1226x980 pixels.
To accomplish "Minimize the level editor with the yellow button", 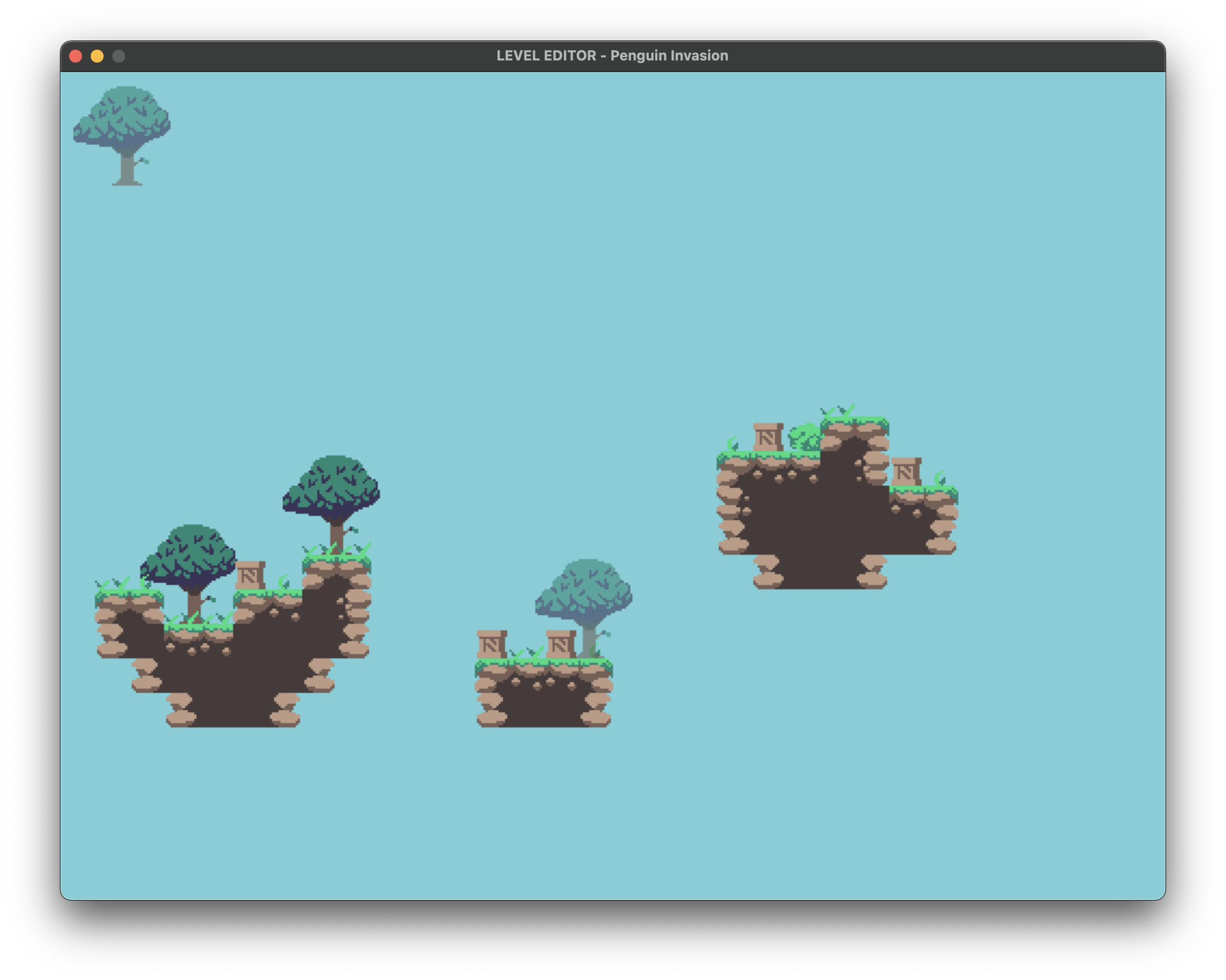I will pyautogui.click(x=97, y=56).
